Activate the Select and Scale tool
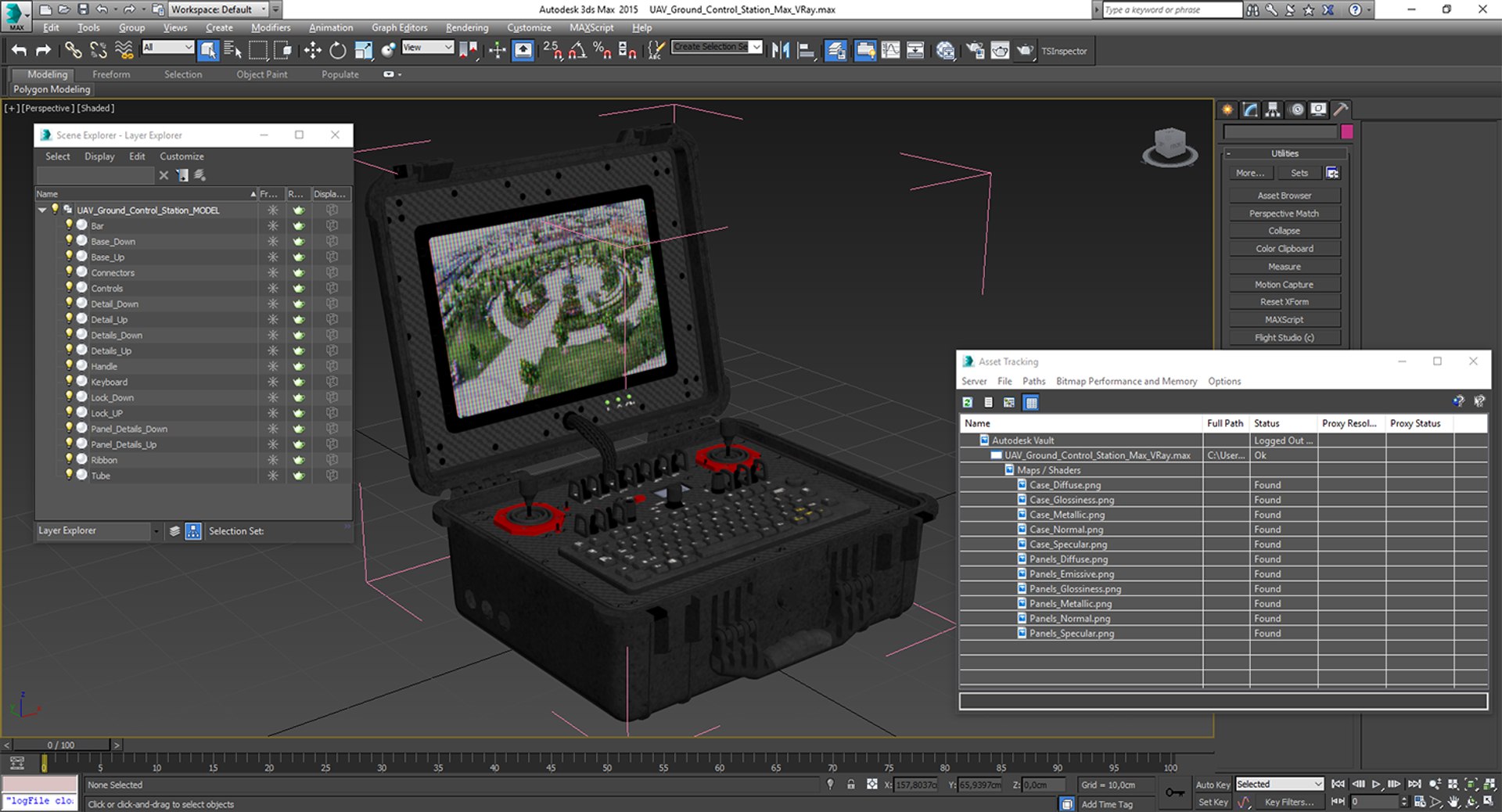 click(x=363, y=51)
